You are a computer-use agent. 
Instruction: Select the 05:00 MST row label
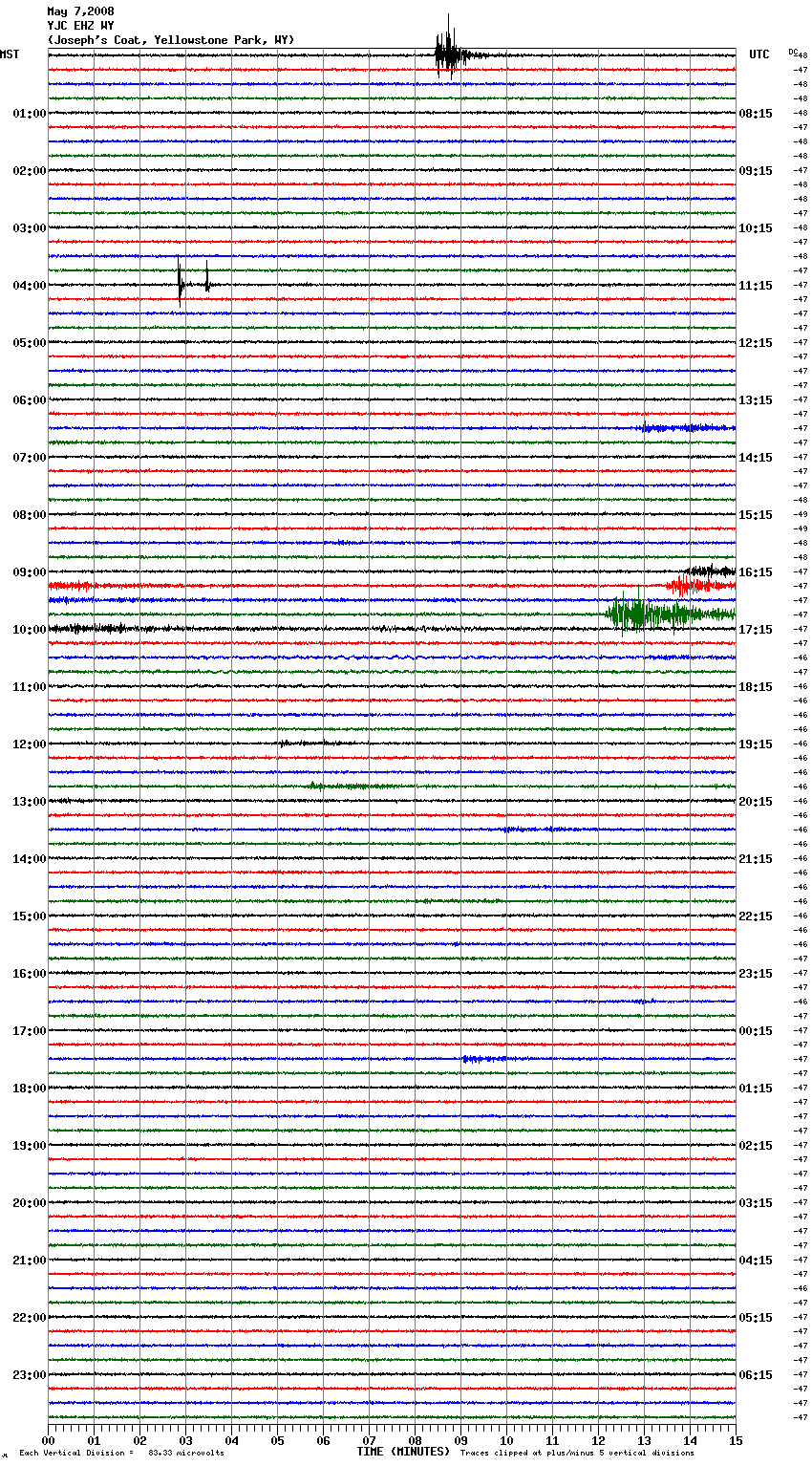pos(29,343)
